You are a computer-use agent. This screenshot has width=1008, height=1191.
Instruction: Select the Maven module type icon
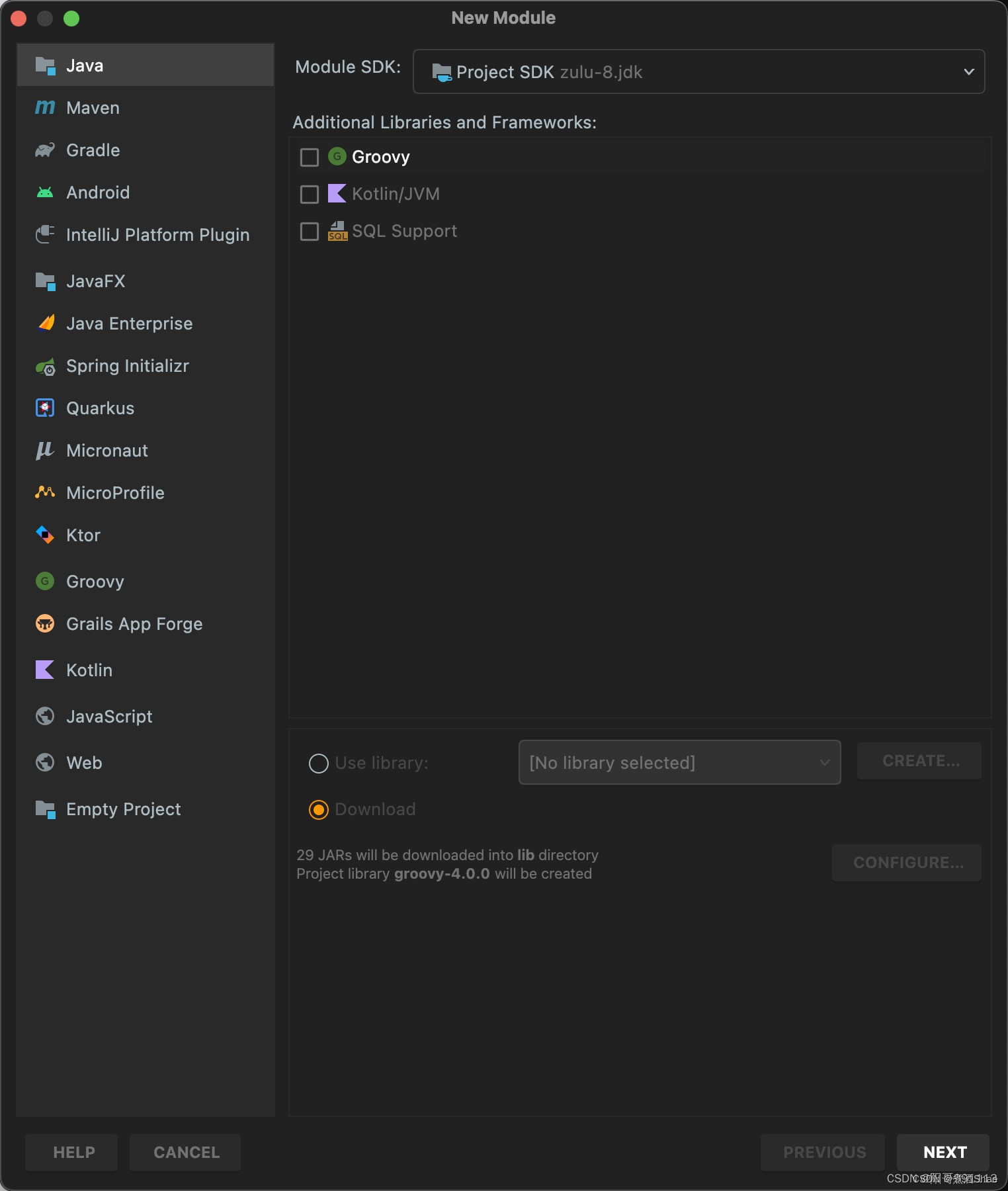click(x=45, y=107)
